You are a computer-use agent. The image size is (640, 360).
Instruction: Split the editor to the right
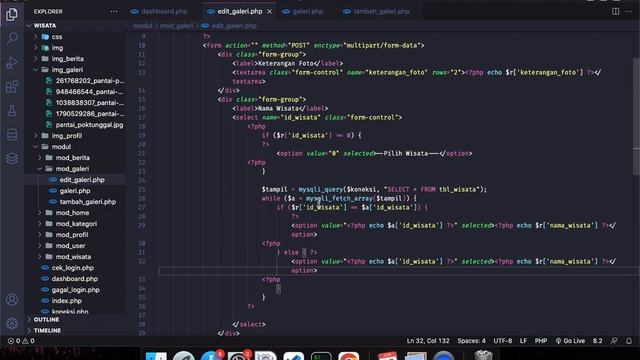(615, 11)
